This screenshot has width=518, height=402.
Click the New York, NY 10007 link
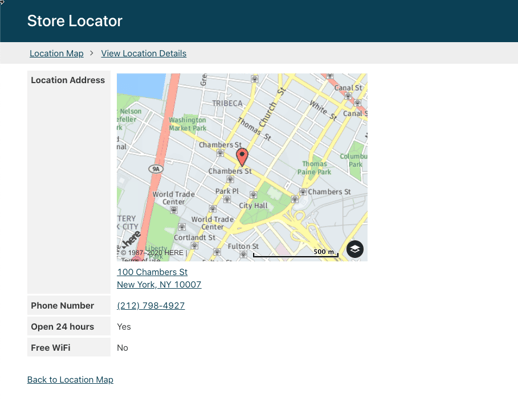click(x=159, y=285)
